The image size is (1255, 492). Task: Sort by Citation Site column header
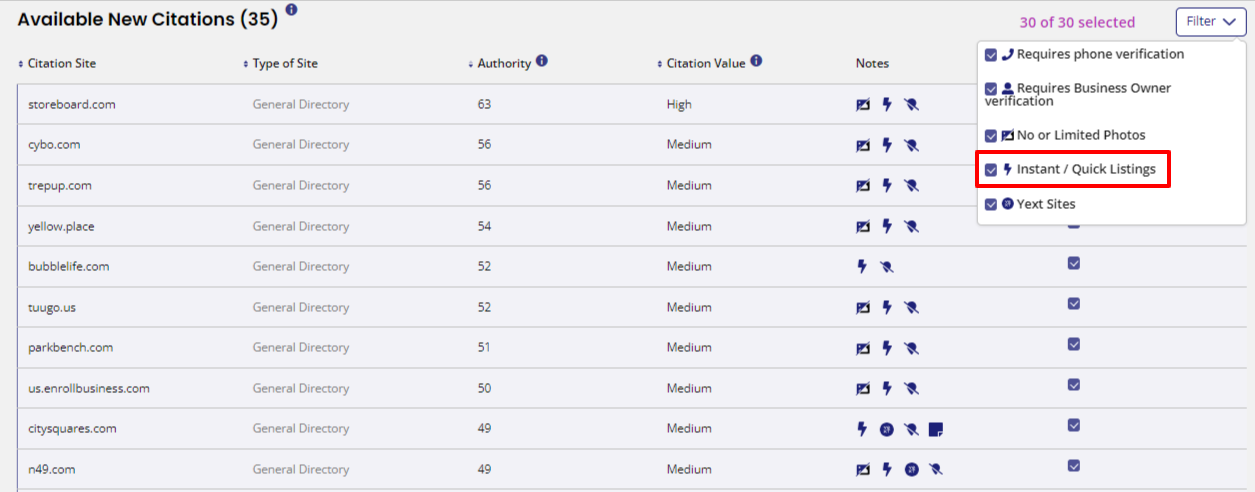[x=62, y=63]
